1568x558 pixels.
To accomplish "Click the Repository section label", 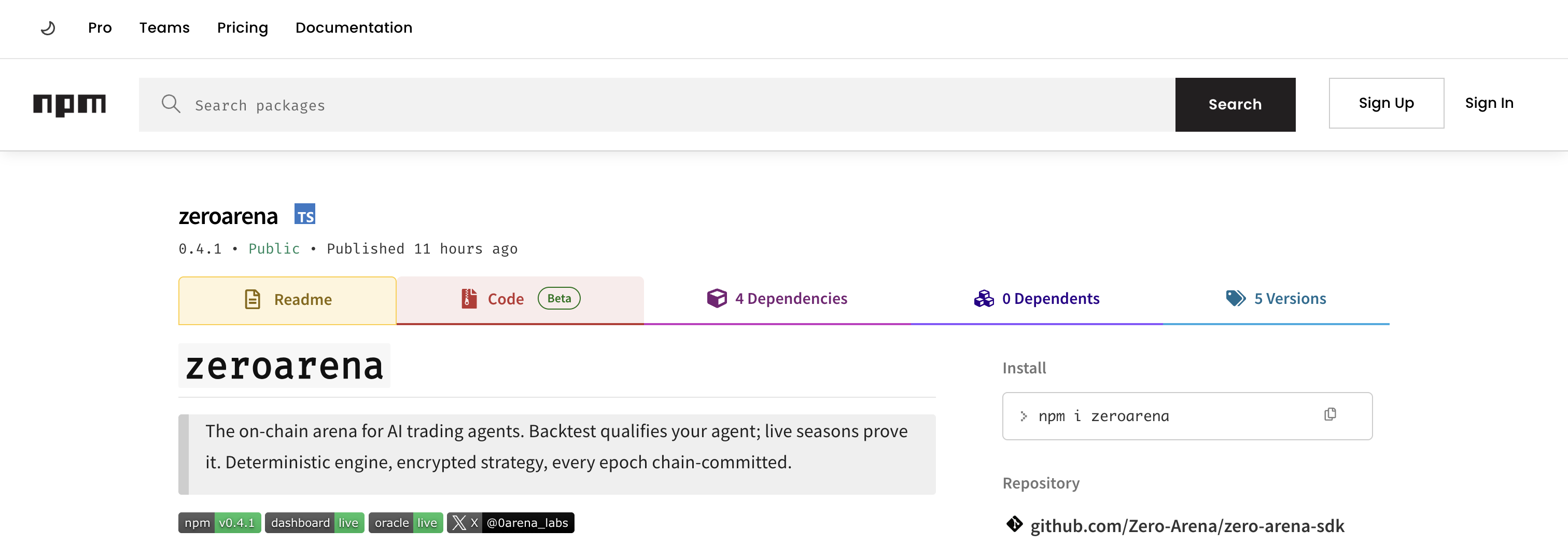I will 1041,483.
